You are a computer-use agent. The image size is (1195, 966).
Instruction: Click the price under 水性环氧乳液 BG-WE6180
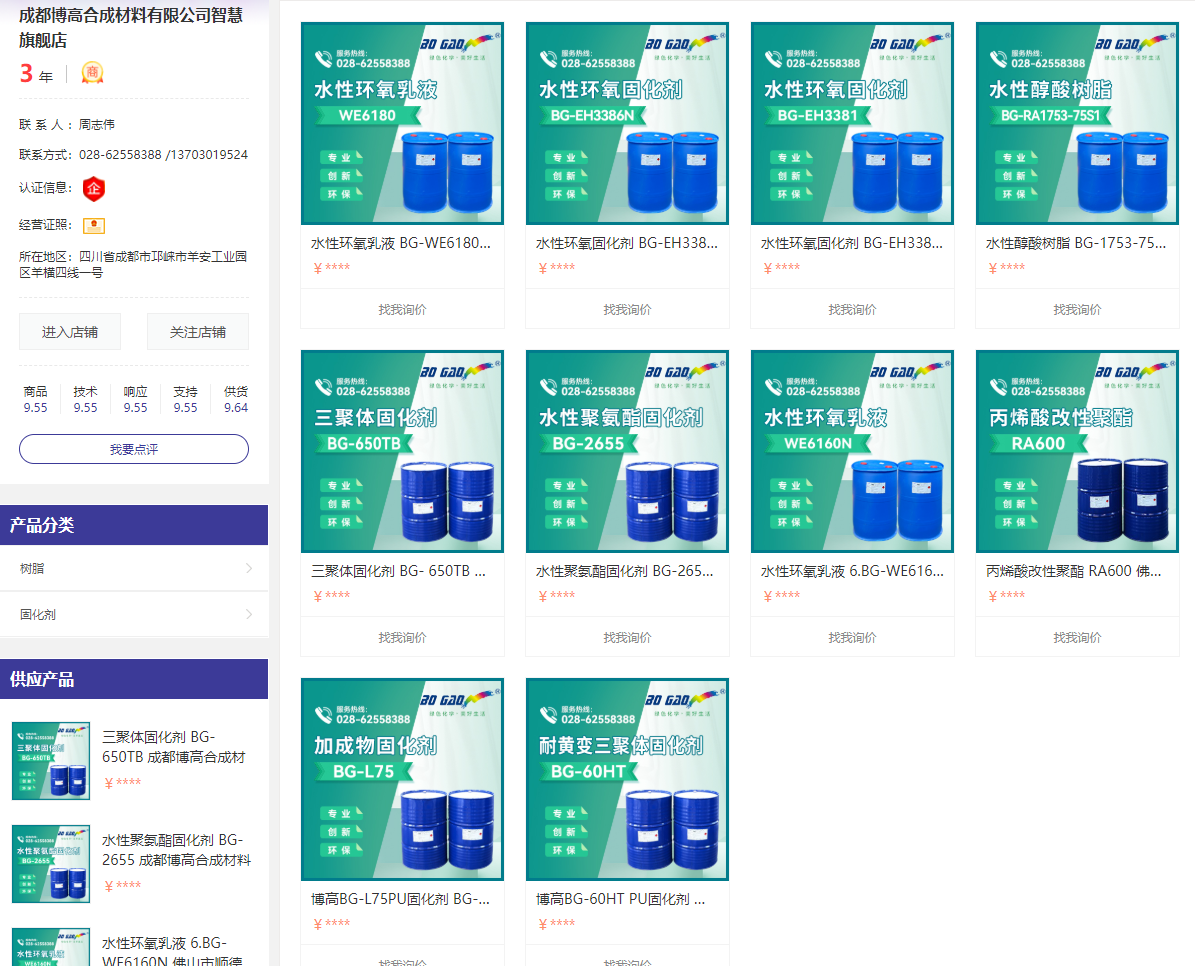tap(332, 267)
